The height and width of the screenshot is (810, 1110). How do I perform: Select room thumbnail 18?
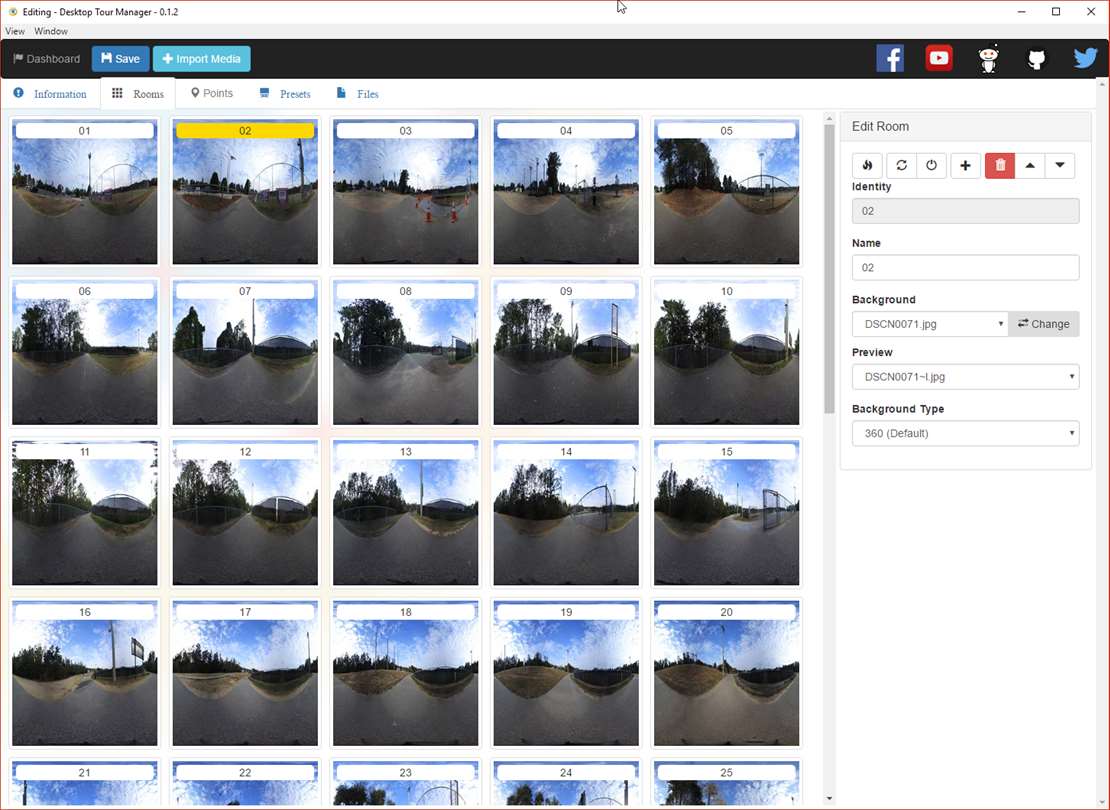(x=406, y=673)
